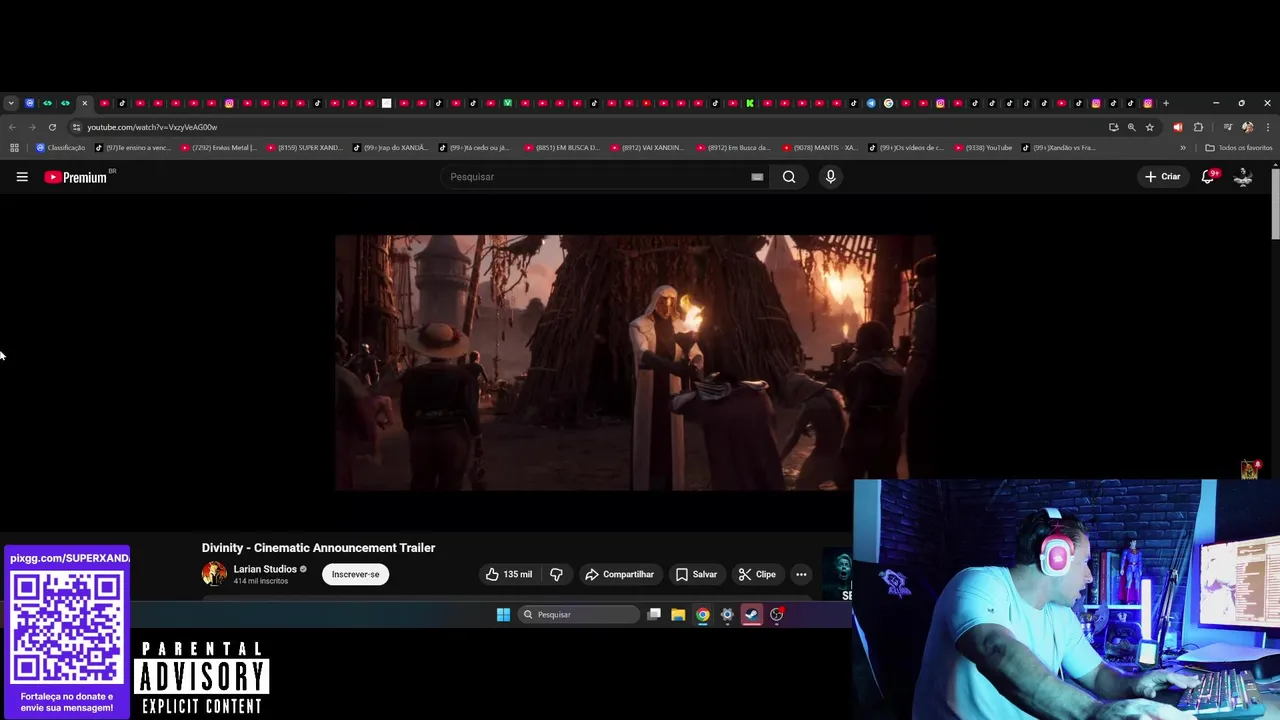
Task: Switch to the Google tab
Action: point(888,103)
